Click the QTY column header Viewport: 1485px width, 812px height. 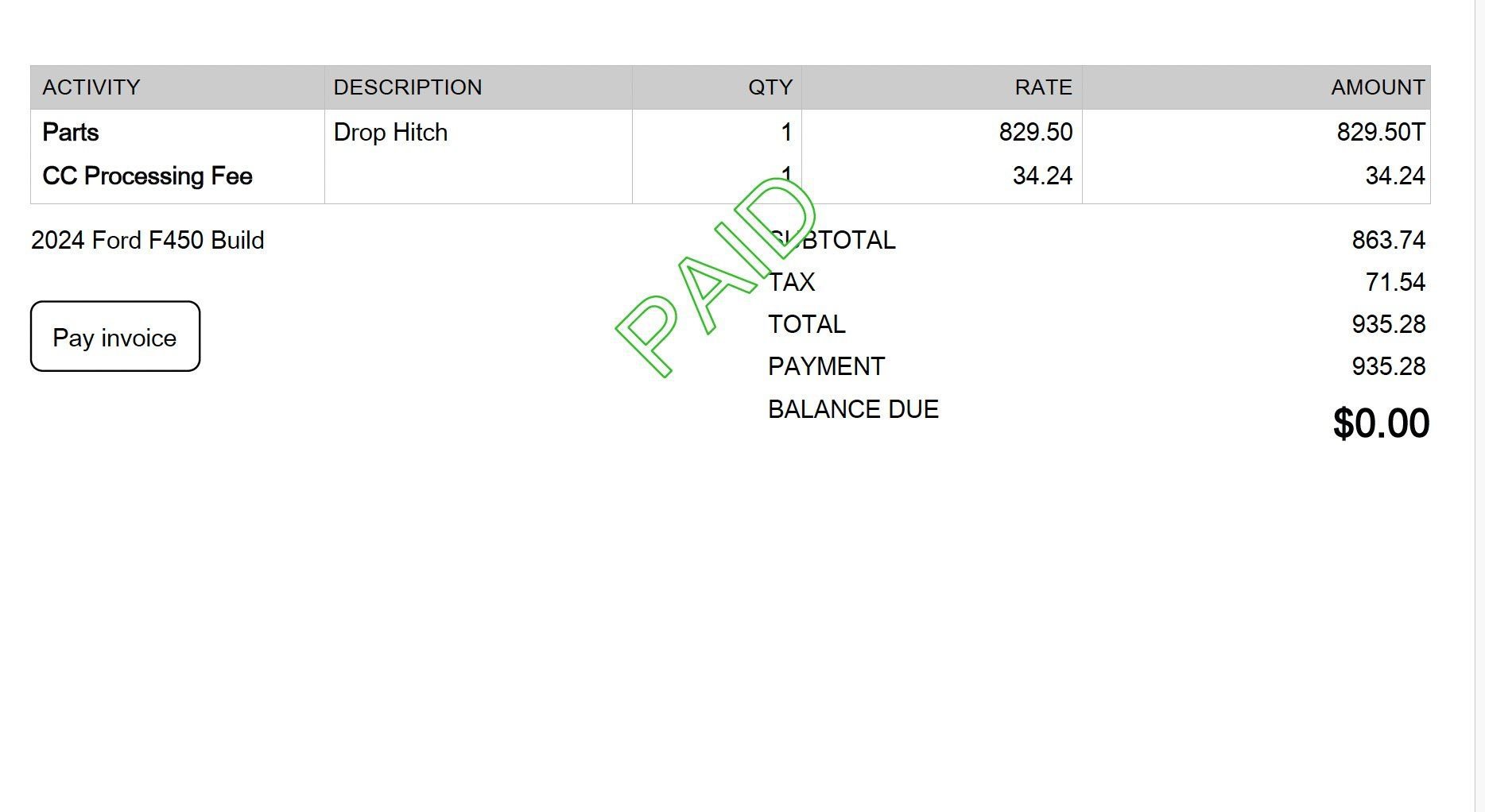pos(770,87)
